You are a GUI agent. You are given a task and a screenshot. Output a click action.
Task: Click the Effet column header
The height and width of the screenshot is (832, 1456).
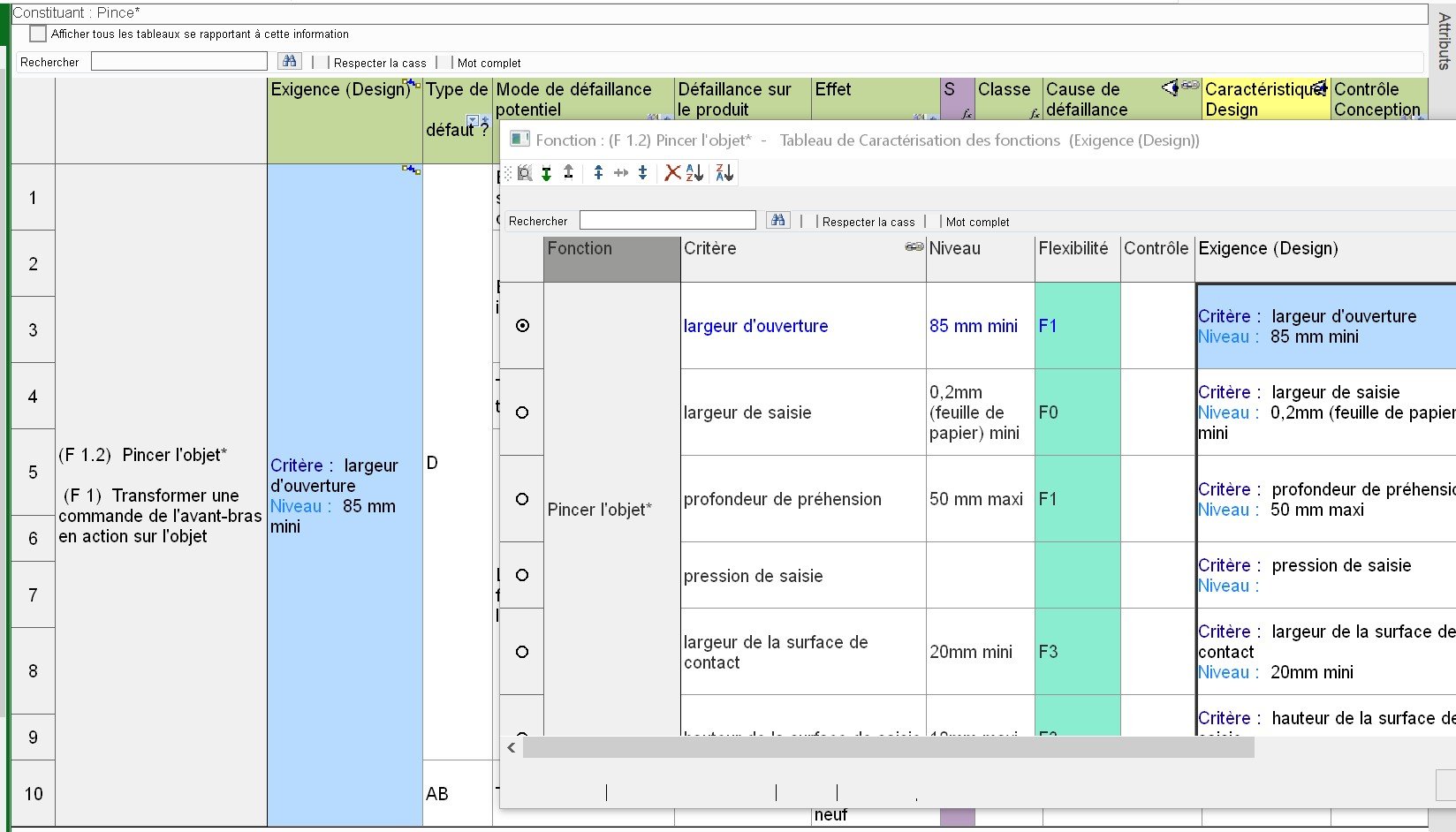click(x=876, y=99)
